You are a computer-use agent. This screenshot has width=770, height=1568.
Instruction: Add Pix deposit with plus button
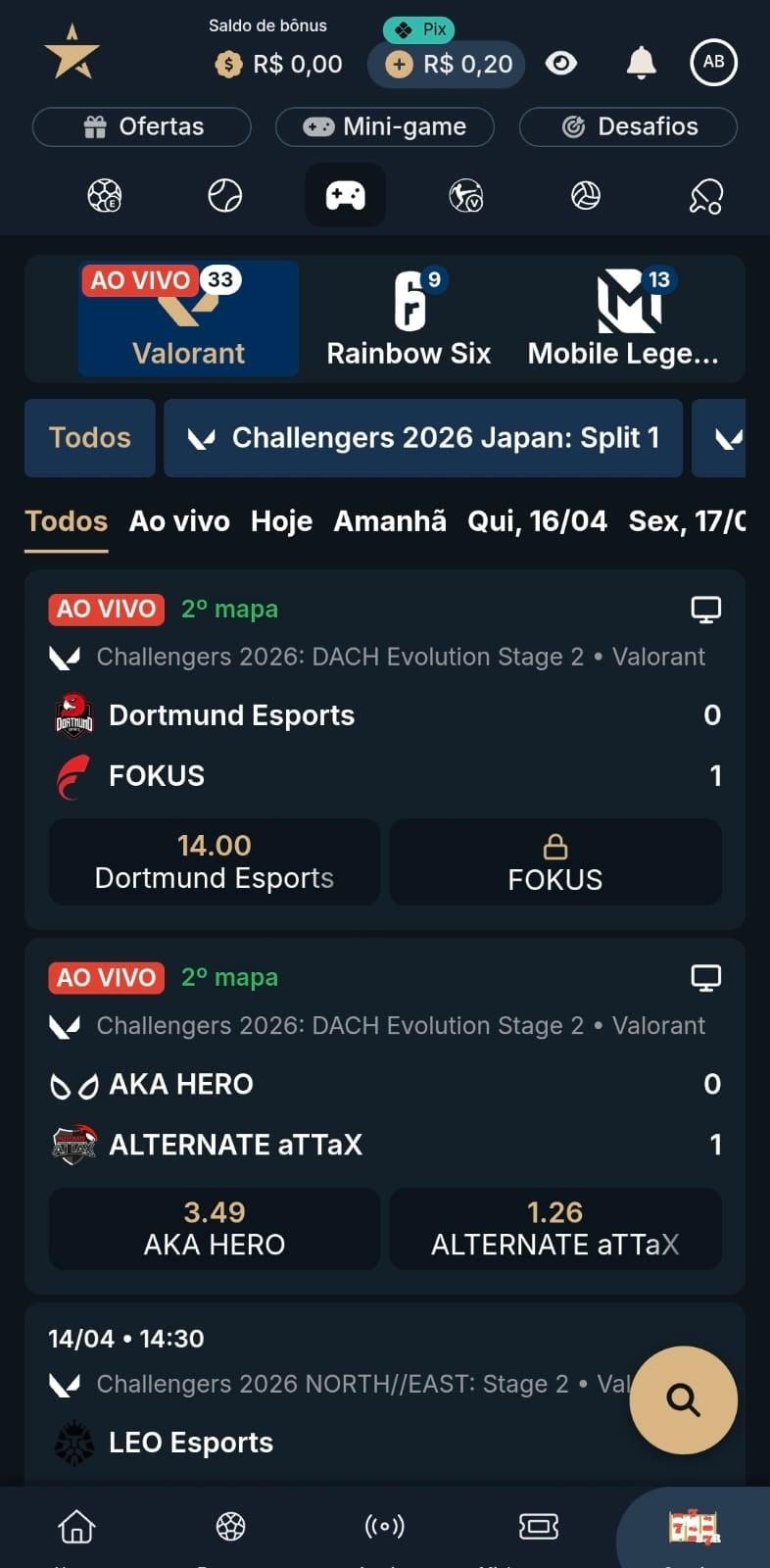[399, 65]
